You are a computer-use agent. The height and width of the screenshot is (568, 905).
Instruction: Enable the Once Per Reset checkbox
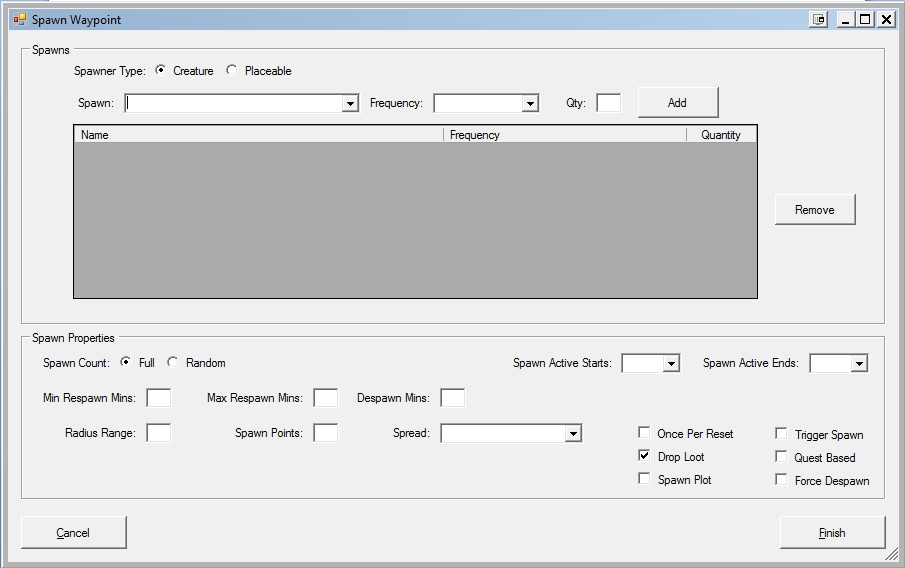(644, 433)
